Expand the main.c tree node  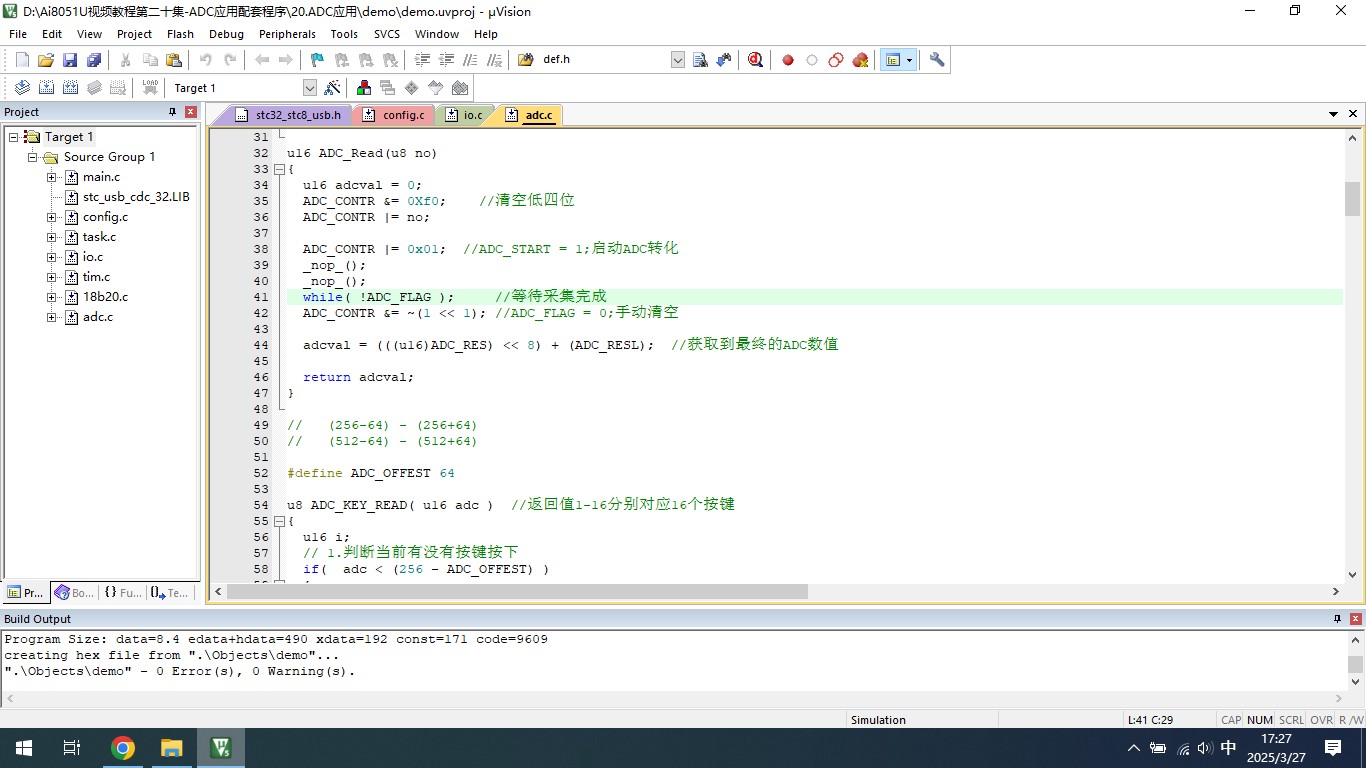pyautogui.click(x=52, y=177)
